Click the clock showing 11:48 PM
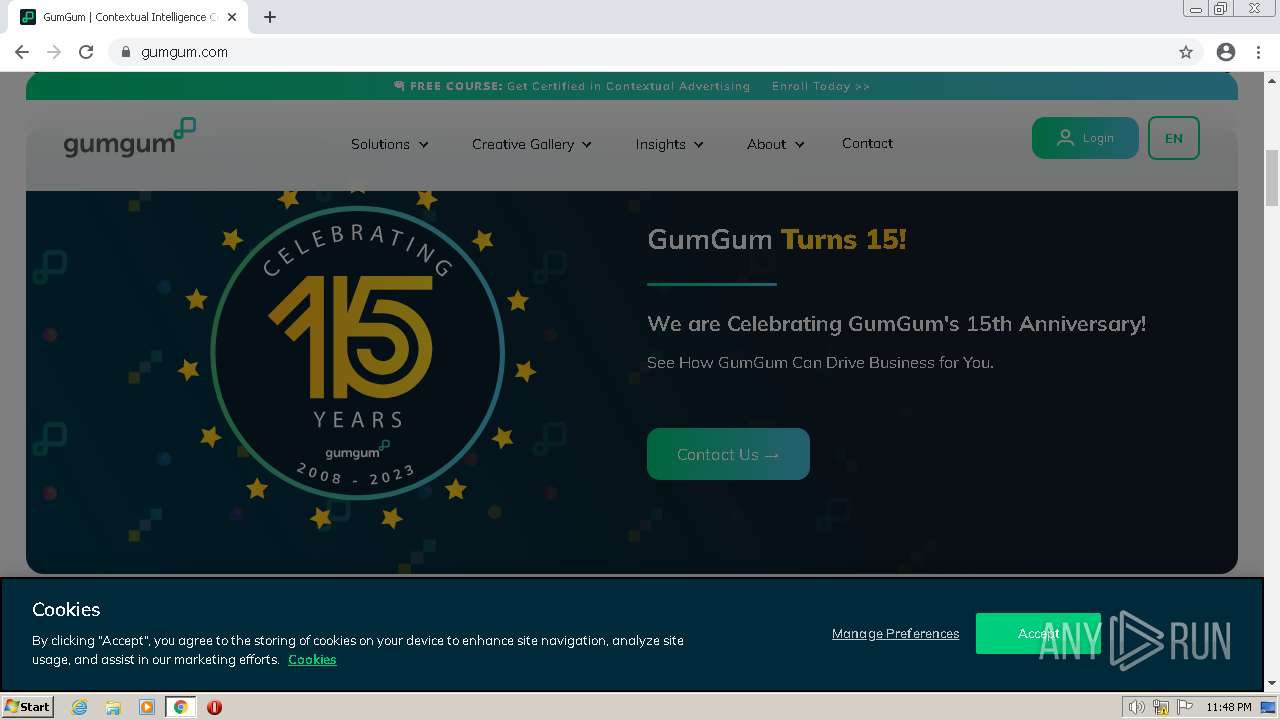 (1229, 707)
